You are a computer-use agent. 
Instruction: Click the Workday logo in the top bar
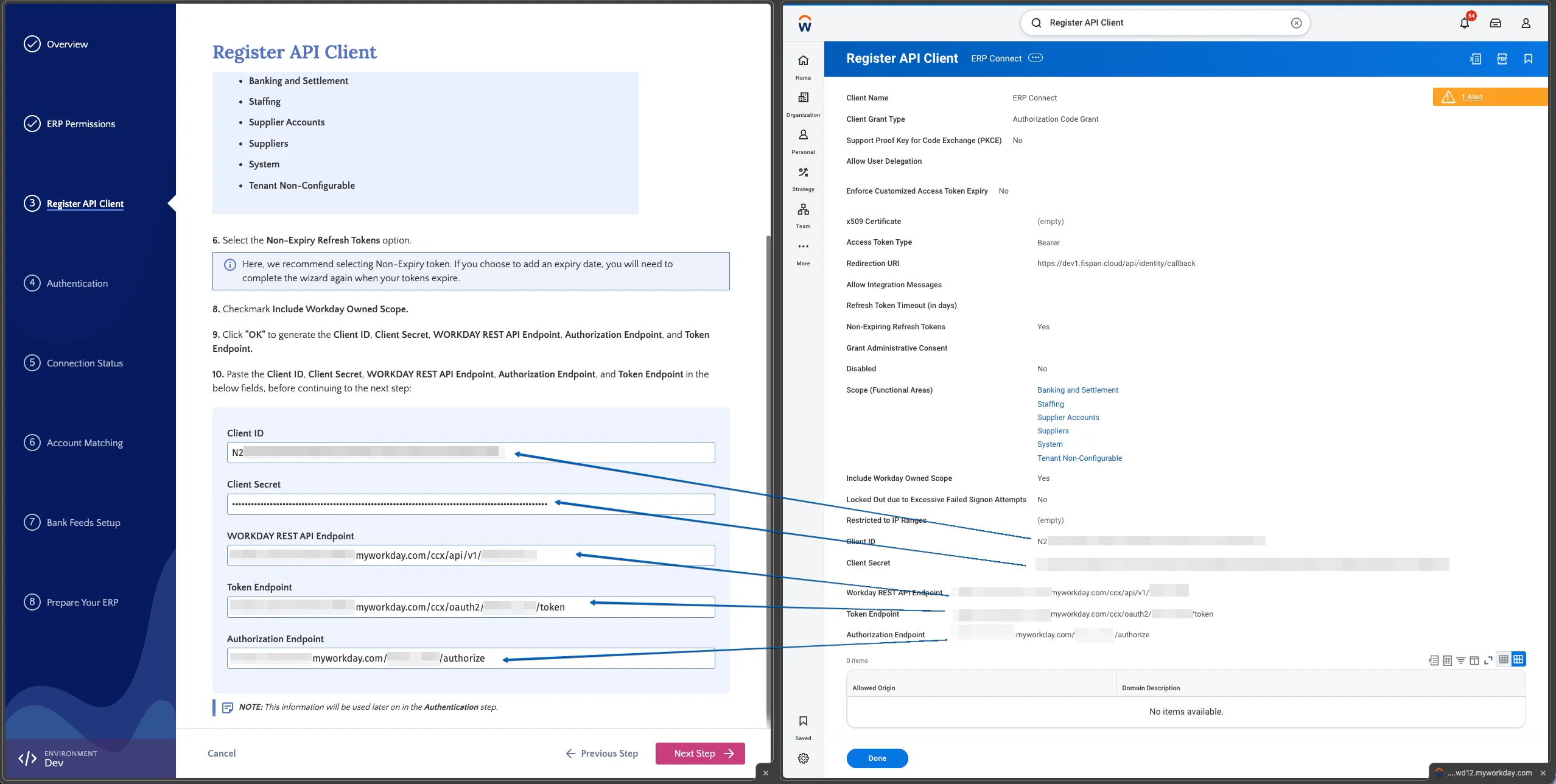(804, 23)
